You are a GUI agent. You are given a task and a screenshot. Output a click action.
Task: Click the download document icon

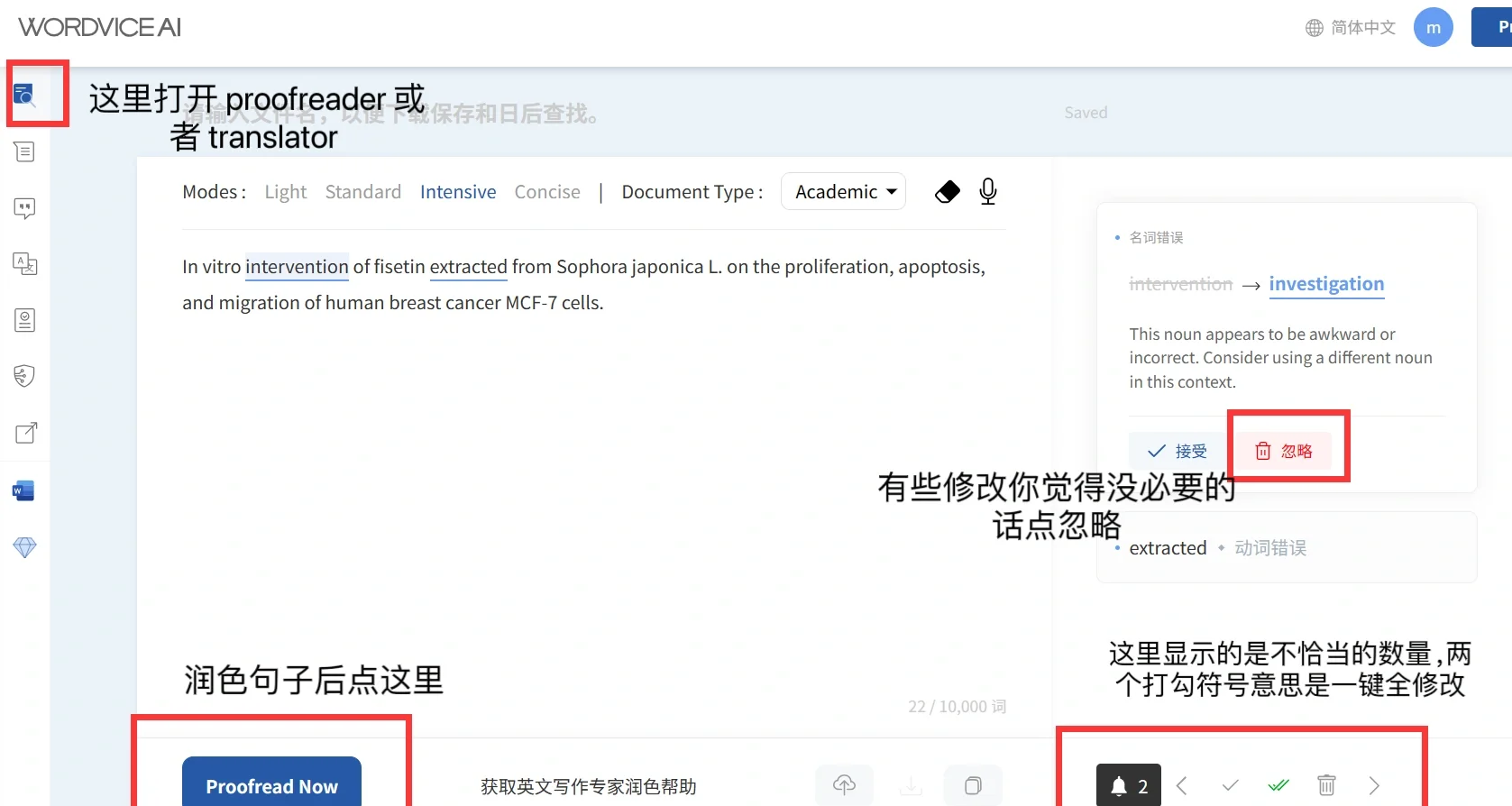tap(912, 785)
